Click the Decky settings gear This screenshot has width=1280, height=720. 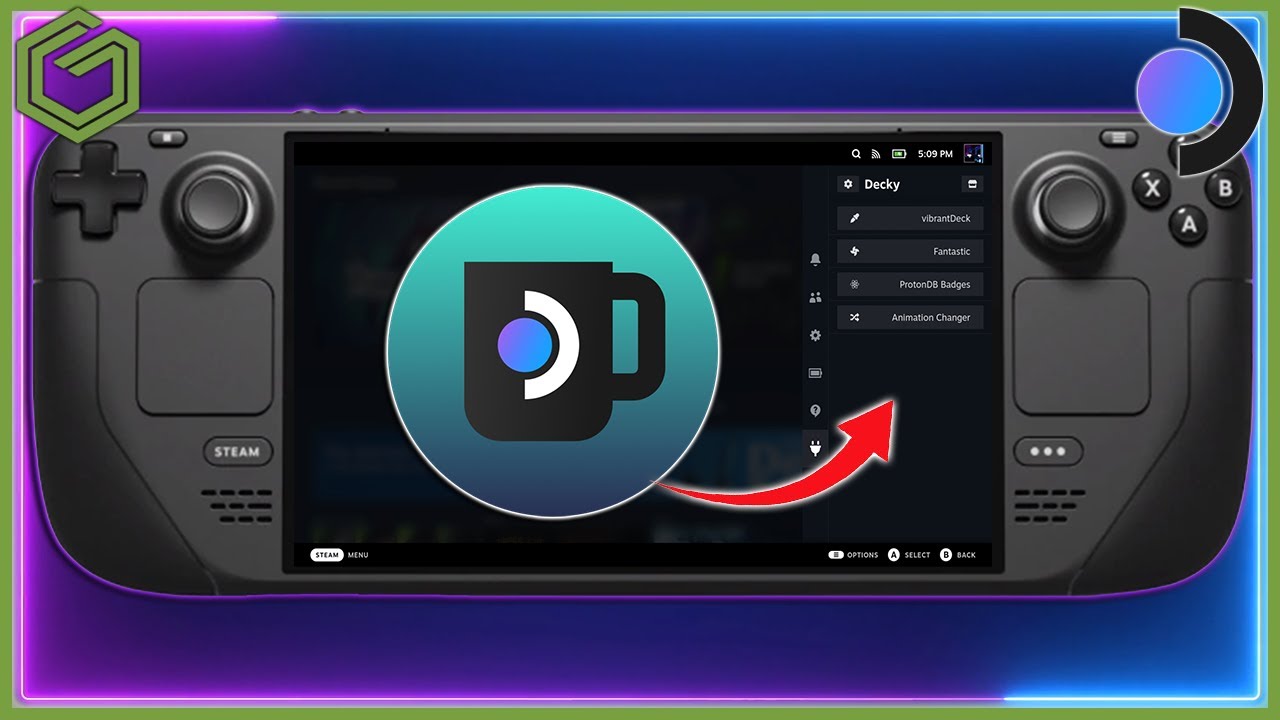pyautogui.click(x=847, y=184)
